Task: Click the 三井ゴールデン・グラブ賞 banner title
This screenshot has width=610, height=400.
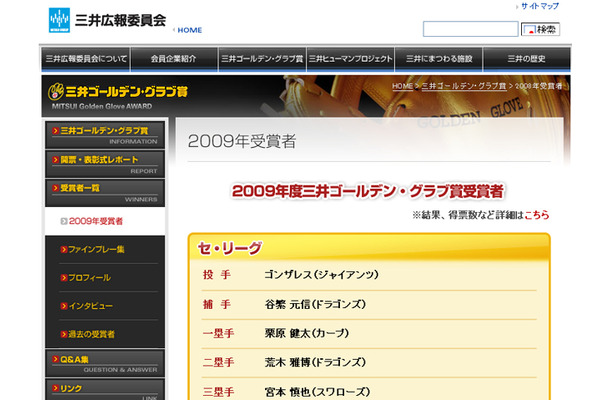Action: (x=127, y=92)
